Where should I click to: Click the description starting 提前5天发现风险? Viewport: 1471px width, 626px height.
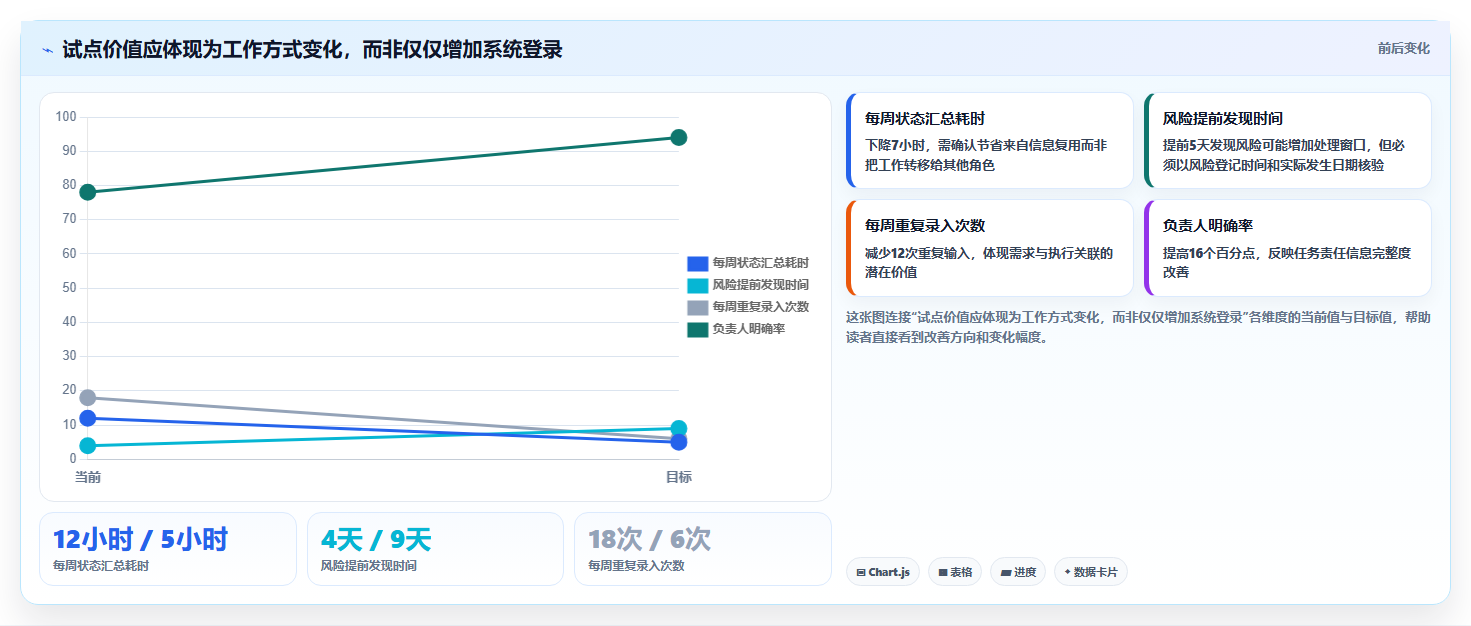(1284, 155)
